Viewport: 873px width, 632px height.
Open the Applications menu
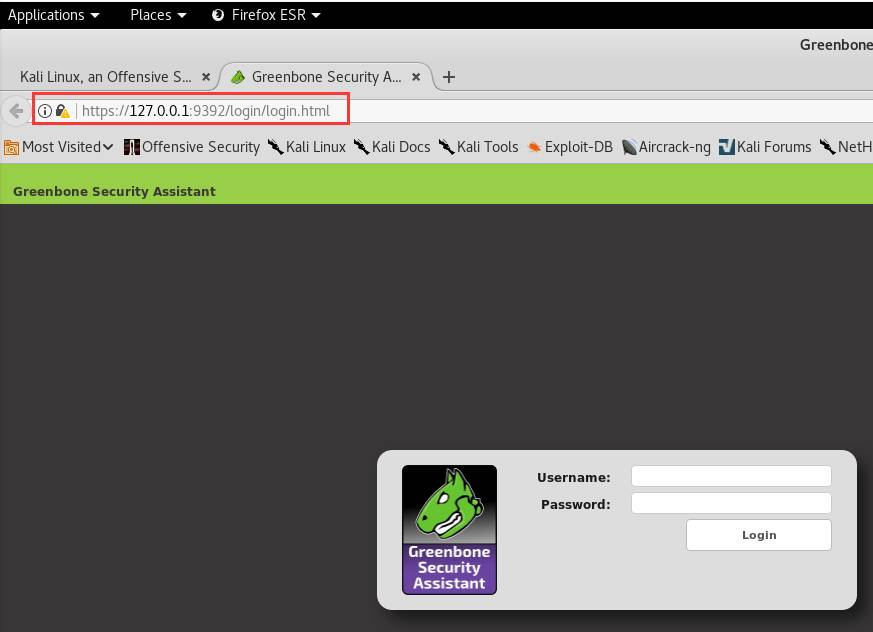[53, 15]
